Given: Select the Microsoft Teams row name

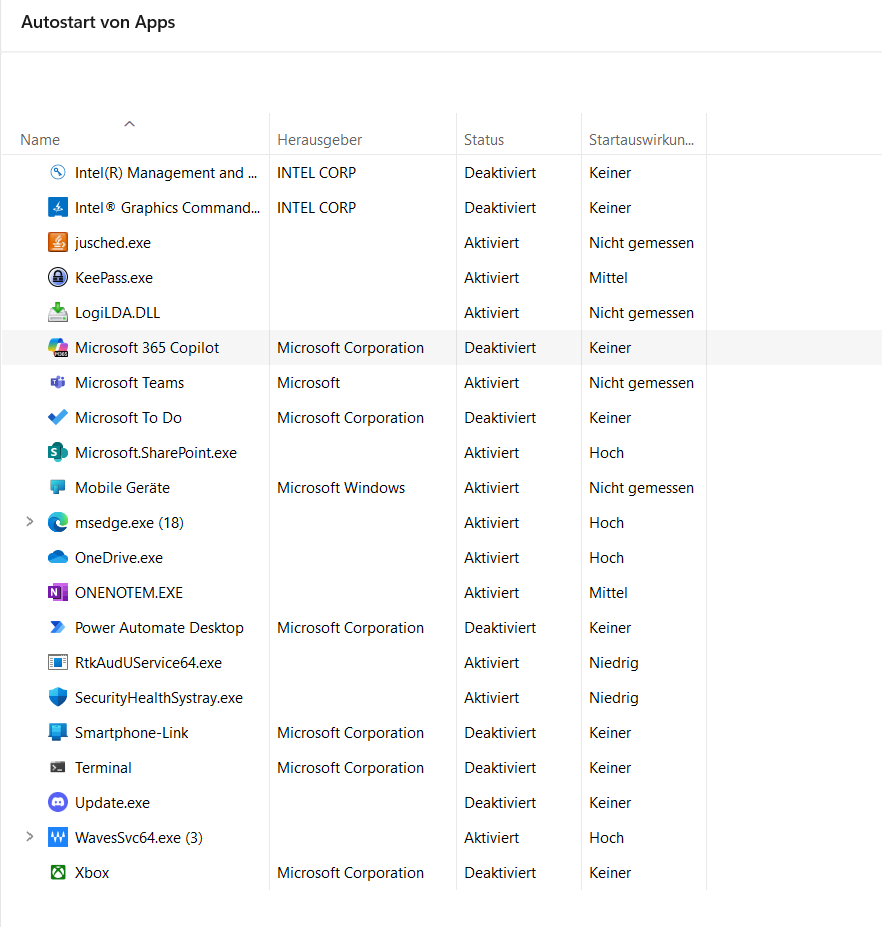Looking at the screenshot, I should click(129, 383).
